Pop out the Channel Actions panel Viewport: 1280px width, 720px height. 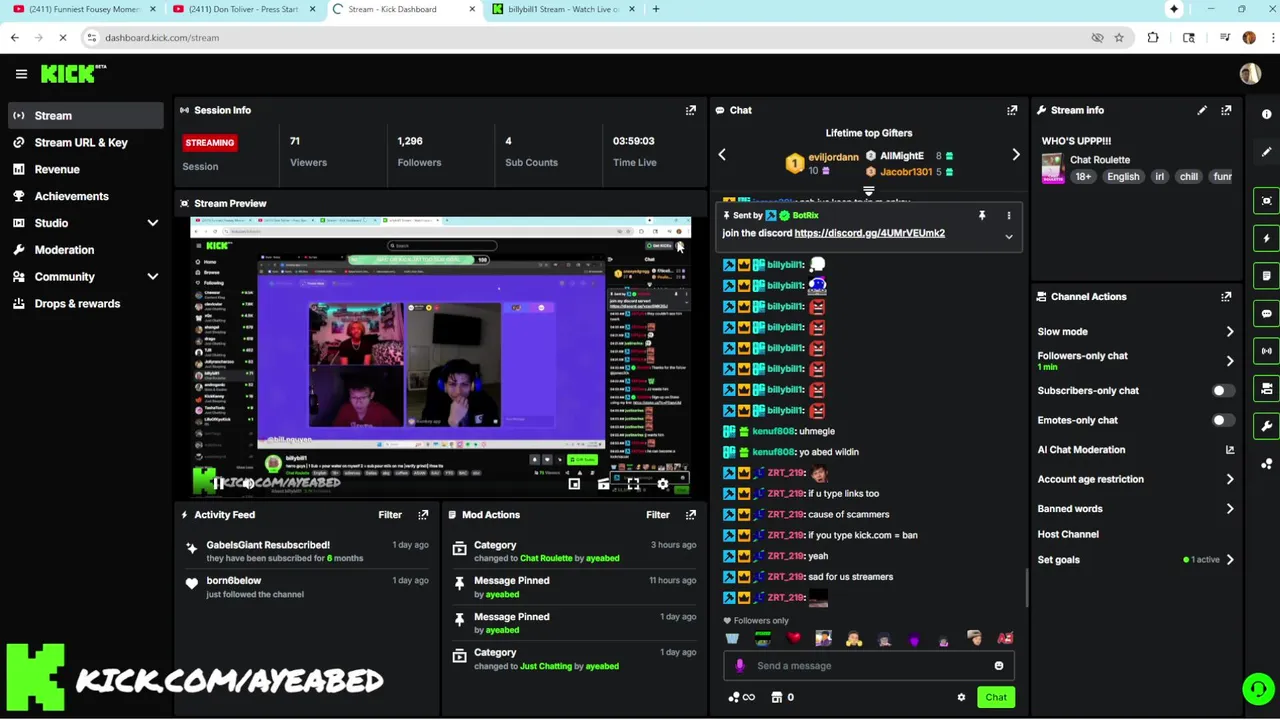[1226, 297]
